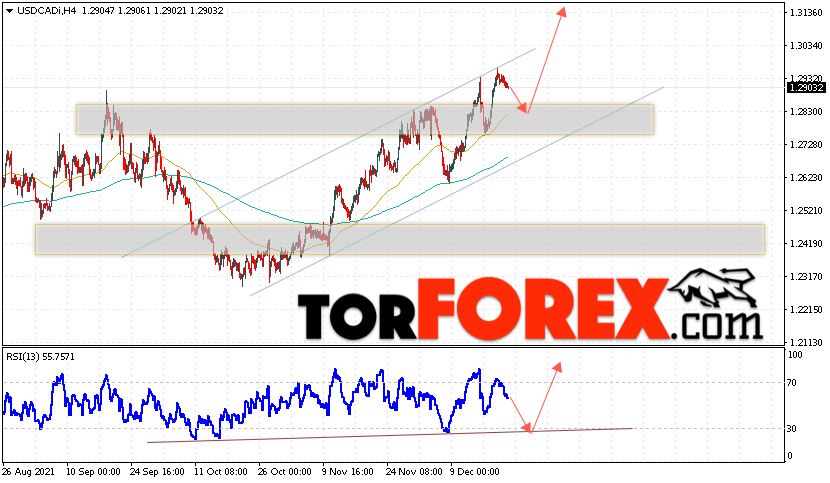Click the 24 Nov 08:00 time label

point(414,471)
